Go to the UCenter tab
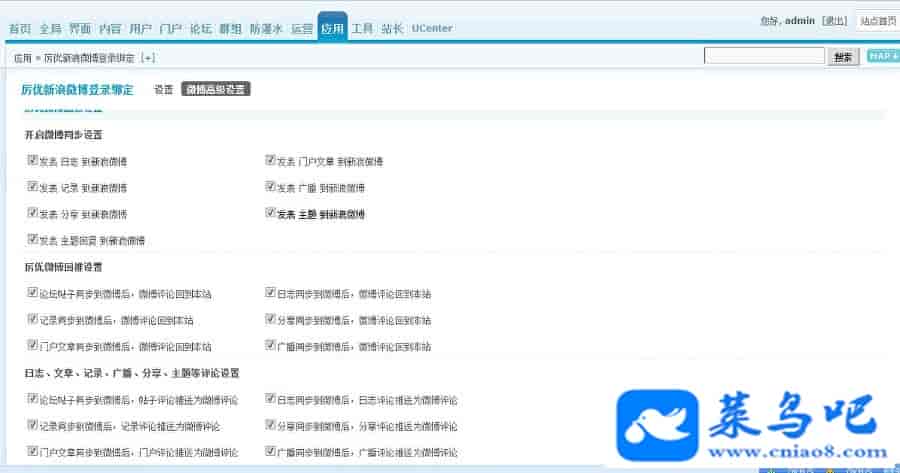Image resolution: width=900 pixels, height=473 pixels. click(x=432, y=29)
